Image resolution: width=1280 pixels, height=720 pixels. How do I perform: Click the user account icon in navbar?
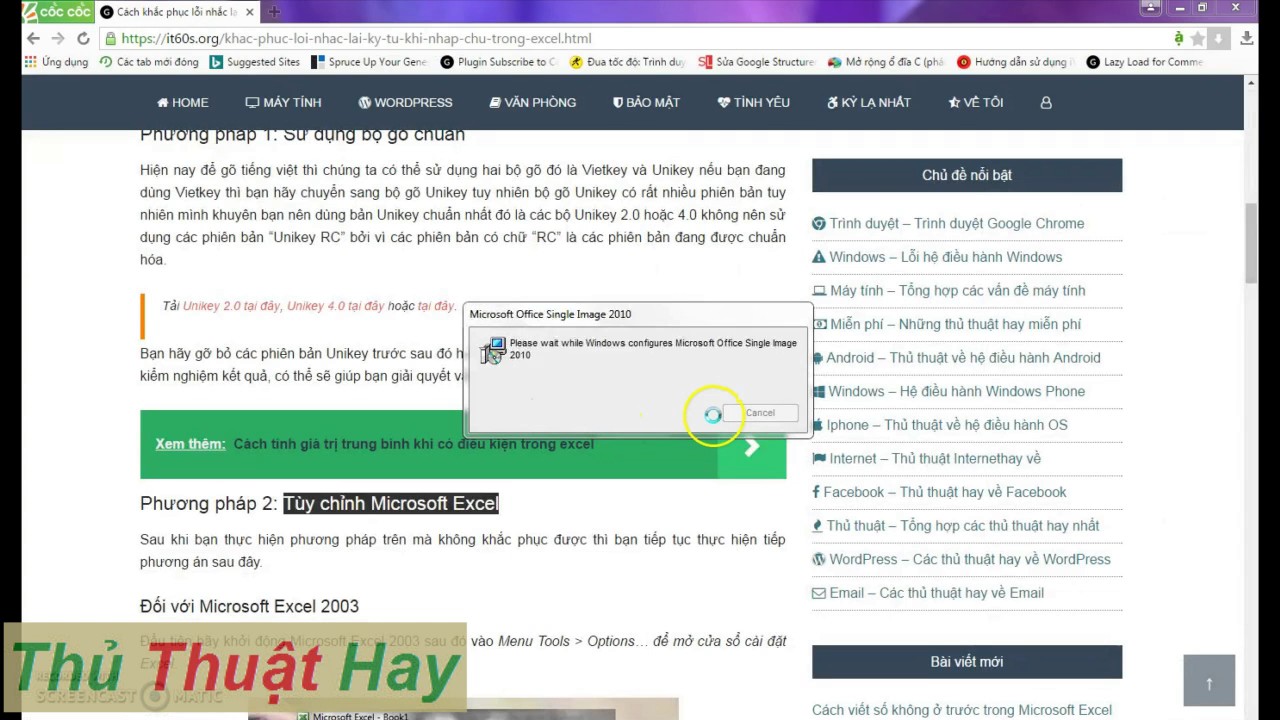[1046, 102]
